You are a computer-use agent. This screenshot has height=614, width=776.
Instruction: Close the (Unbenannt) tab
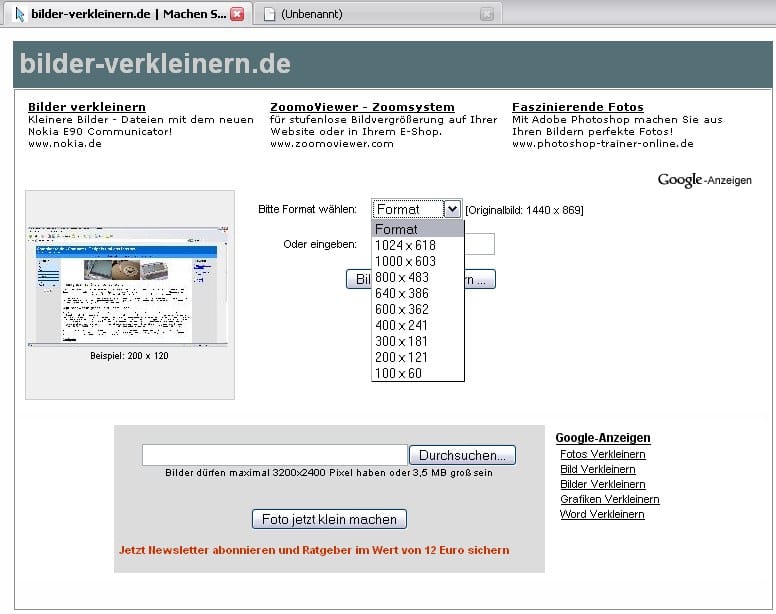coord(486,14)
